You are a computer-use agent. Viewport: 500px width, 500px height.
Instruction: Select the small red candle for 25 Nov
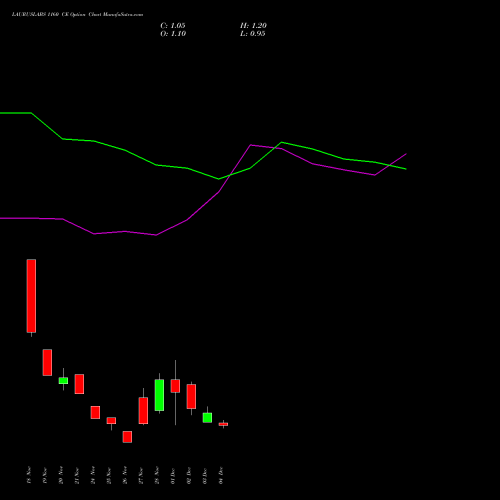[111, 421]
